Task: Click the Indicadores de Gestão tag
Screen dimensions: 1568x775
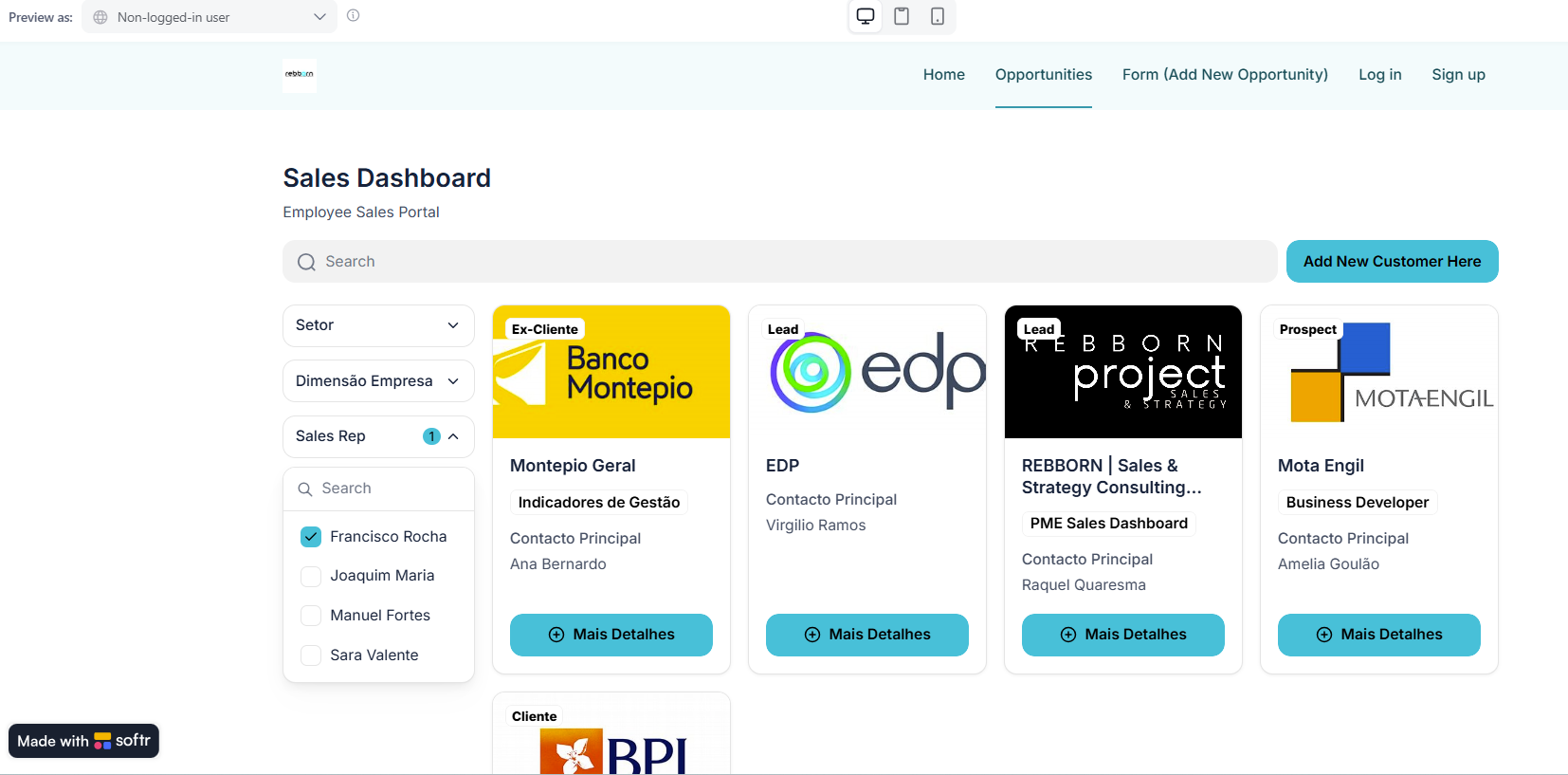Action: [599, 502]
